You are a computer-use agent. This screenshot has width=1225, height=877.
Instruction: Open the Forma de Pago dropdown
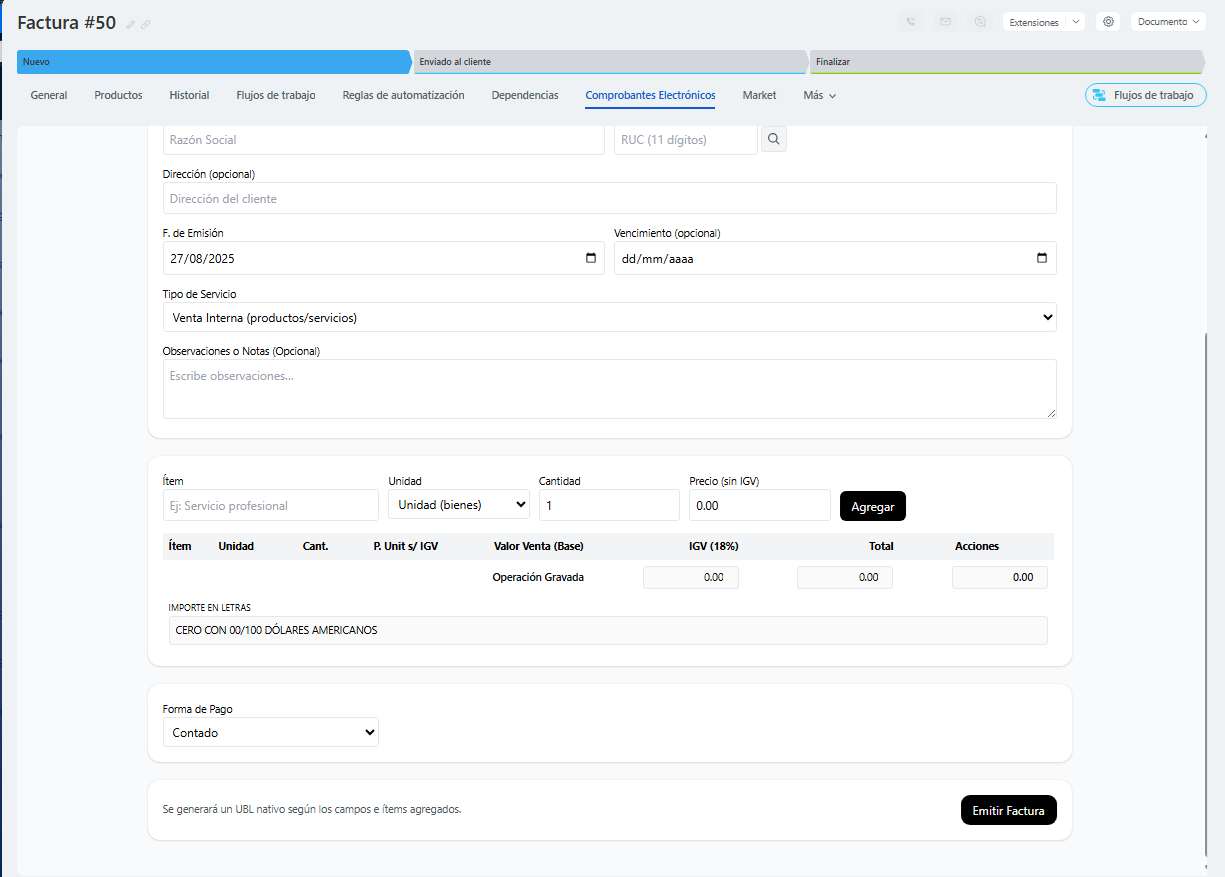[270, 733]
